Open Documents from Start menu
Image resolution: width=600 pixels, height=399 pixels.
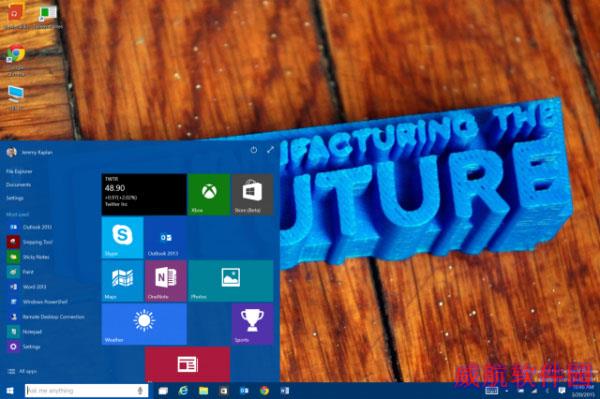point(18,185)
